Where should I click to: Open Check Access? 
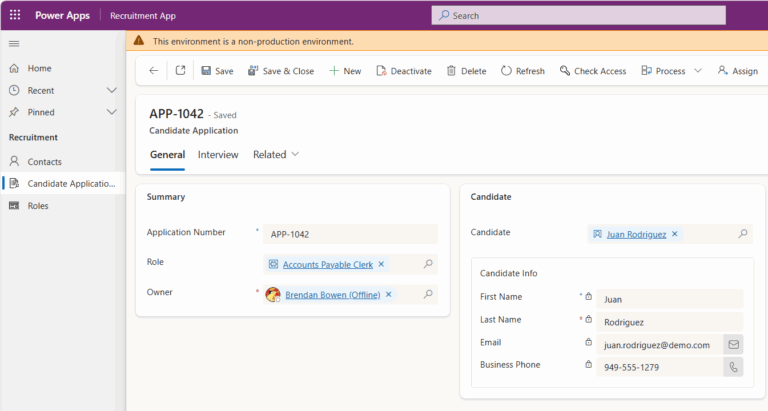click(593, 71)
